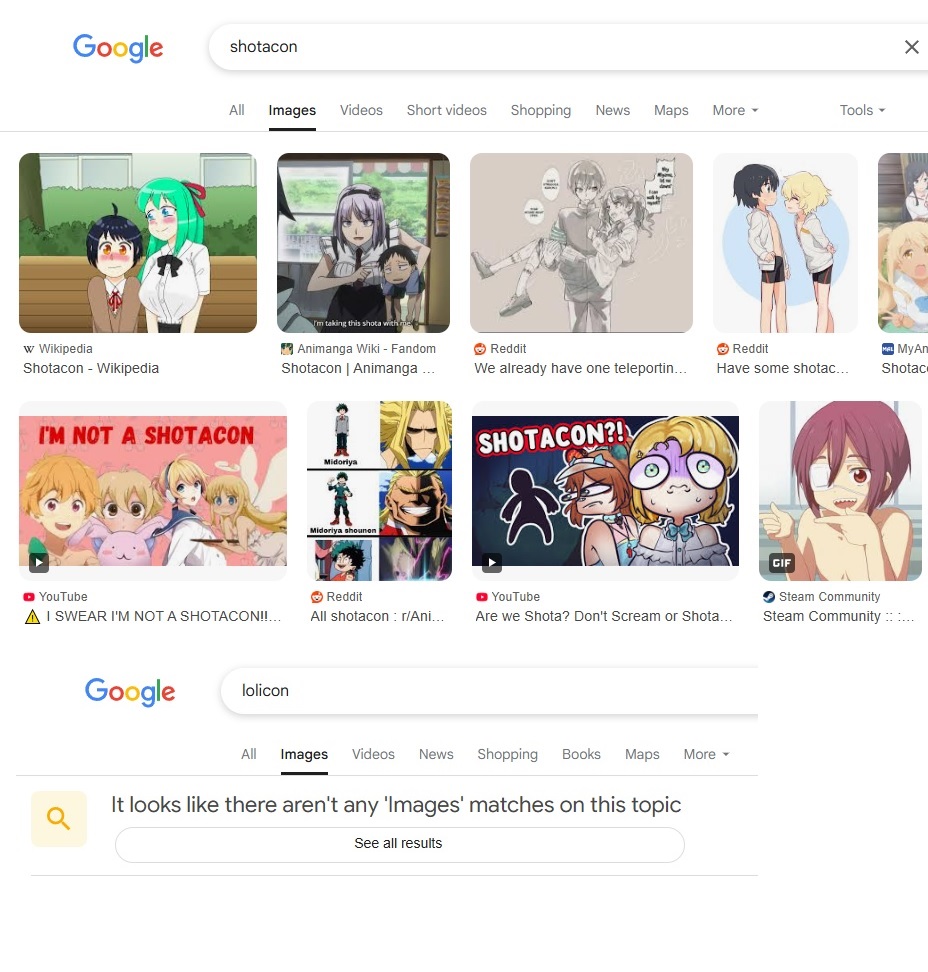This screenshot has height=972, width=928.
Task: Click the Wikipedia favicon under the first result
Action: coord(29,349)
